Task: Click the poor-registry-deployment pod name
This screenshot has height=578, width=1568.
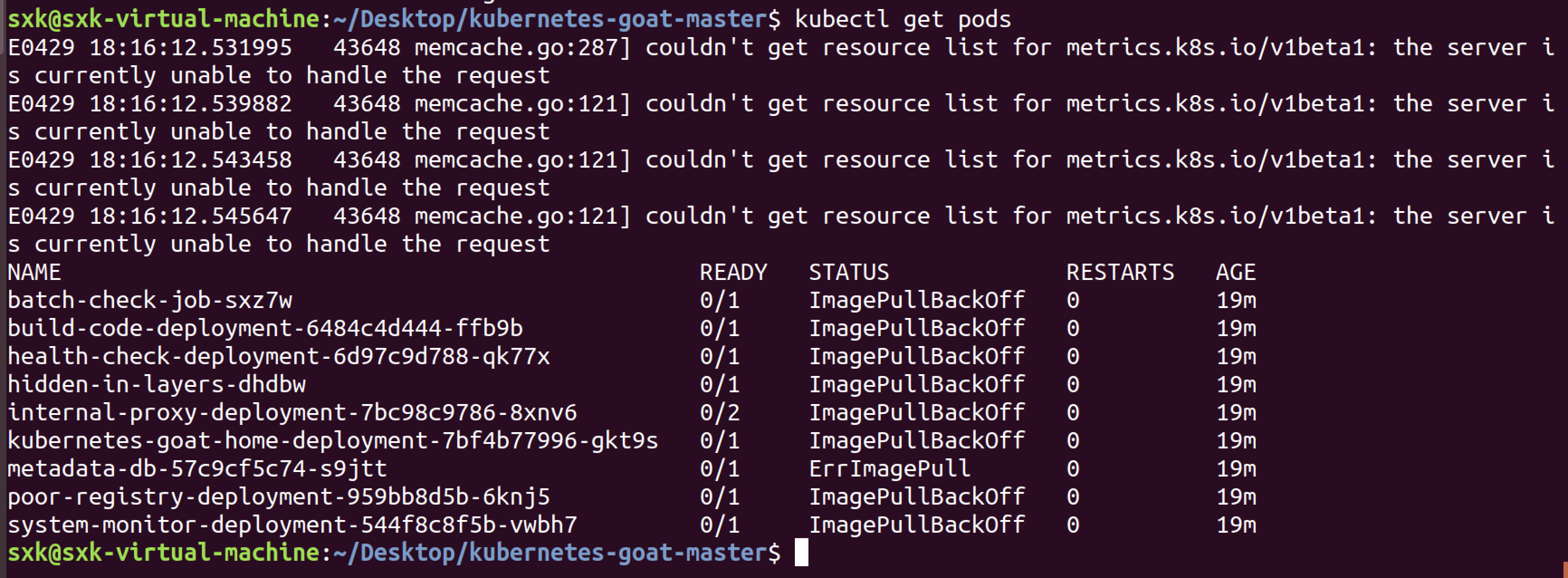Action: [278, 496]
